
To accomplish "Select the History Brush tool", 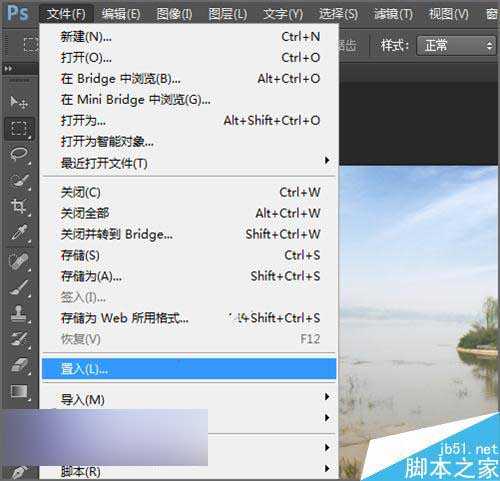I will [x=19, y=339].
